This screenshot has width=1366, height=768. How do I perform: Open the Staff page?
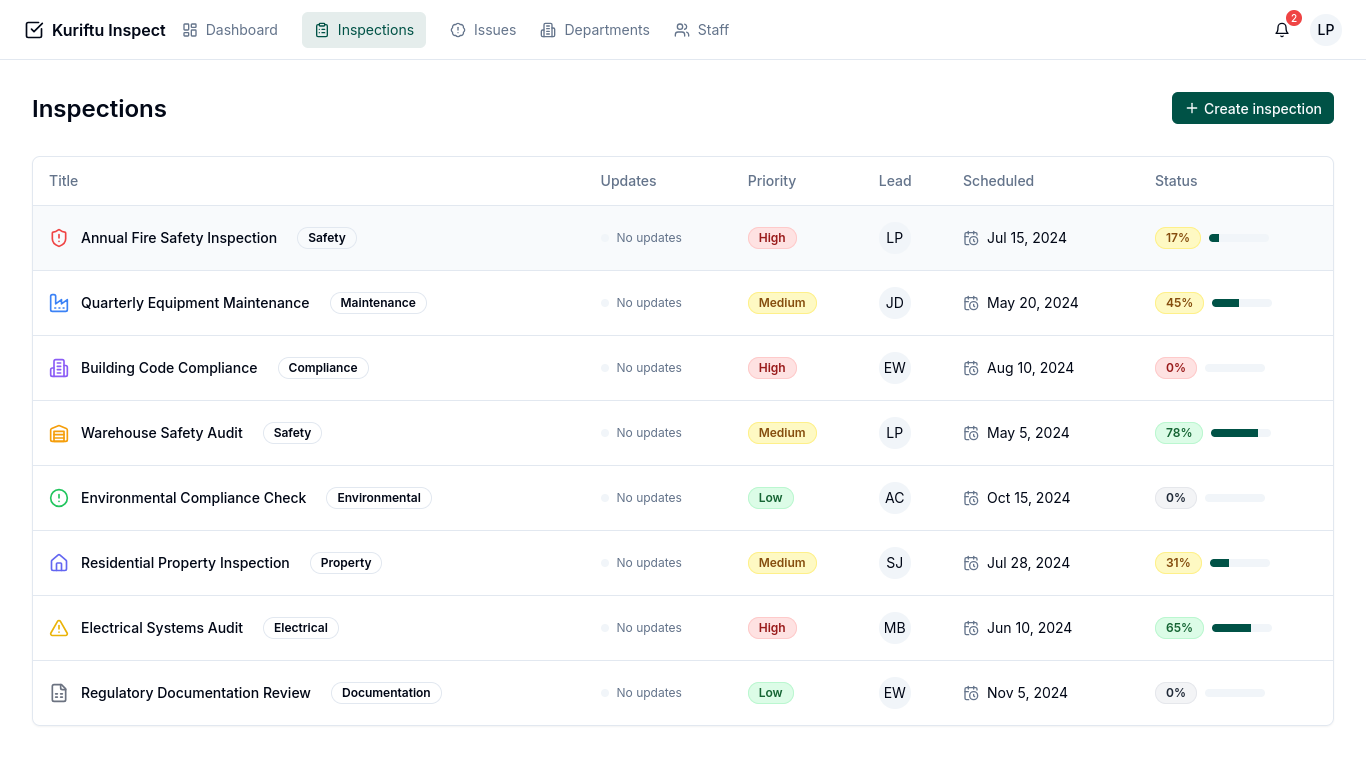click(x=701, y=30)
